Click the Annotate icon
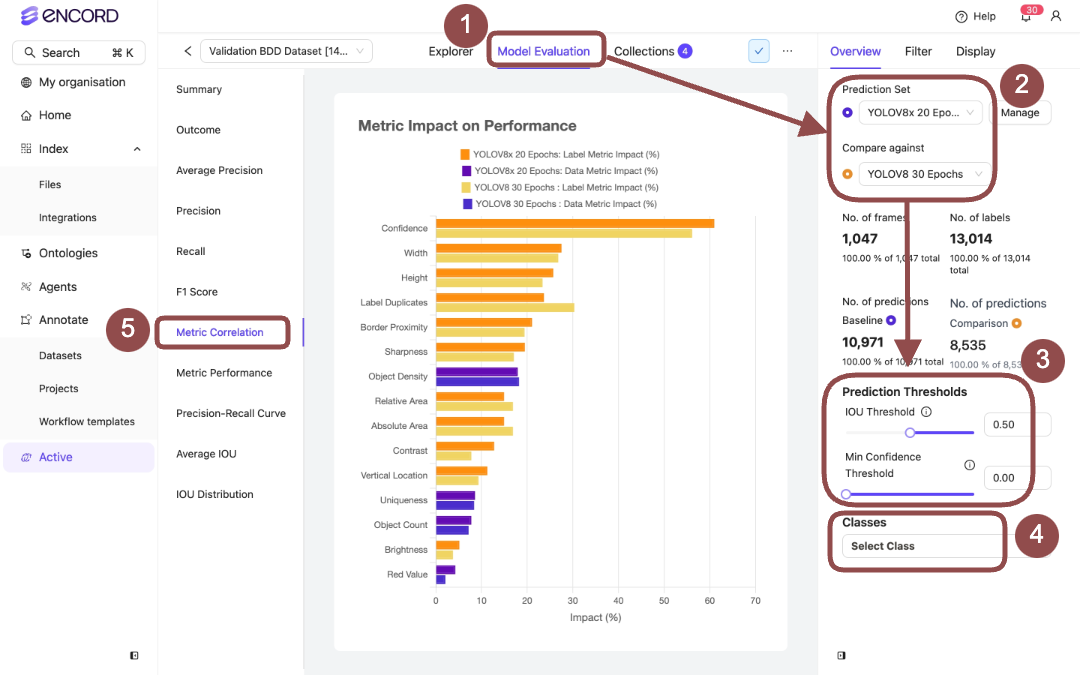Viewport: 1080px width, 675px height. pos(26,320)
